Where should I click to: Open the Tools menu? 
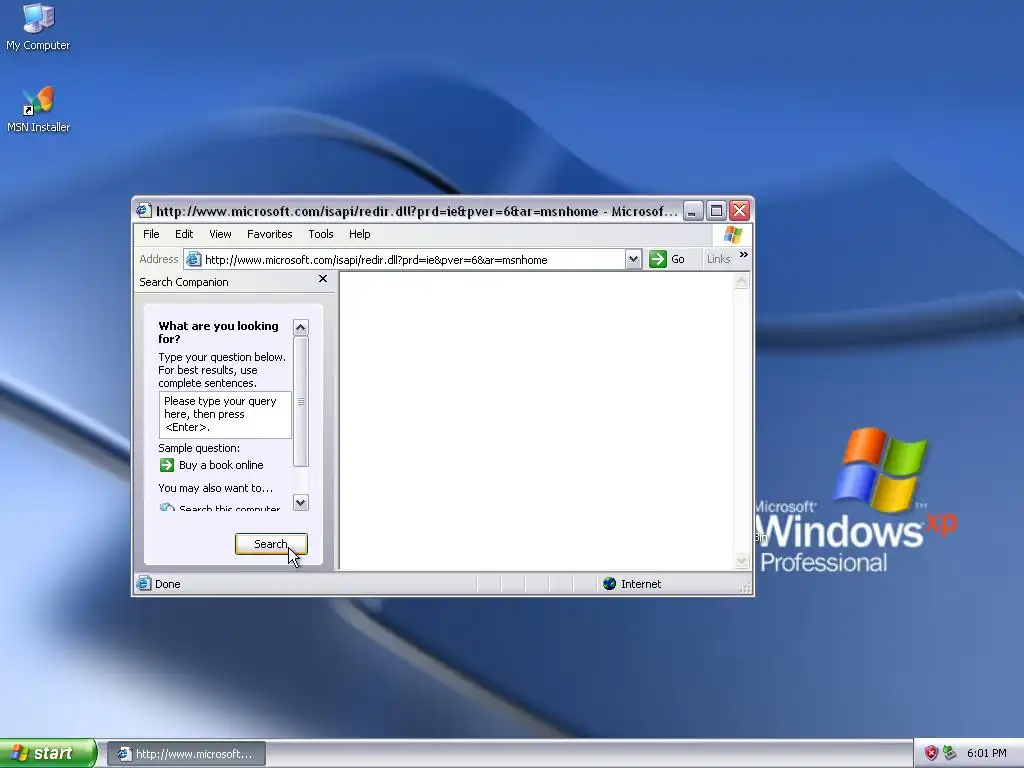(321, 234)
